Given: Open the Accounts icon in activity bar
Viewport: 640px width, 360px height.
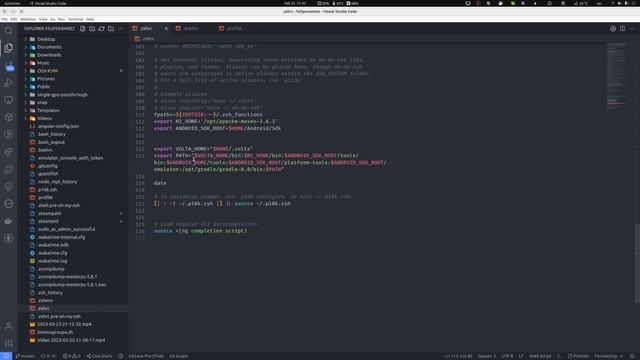Looking at the screenshot, I should pos(9,326).
